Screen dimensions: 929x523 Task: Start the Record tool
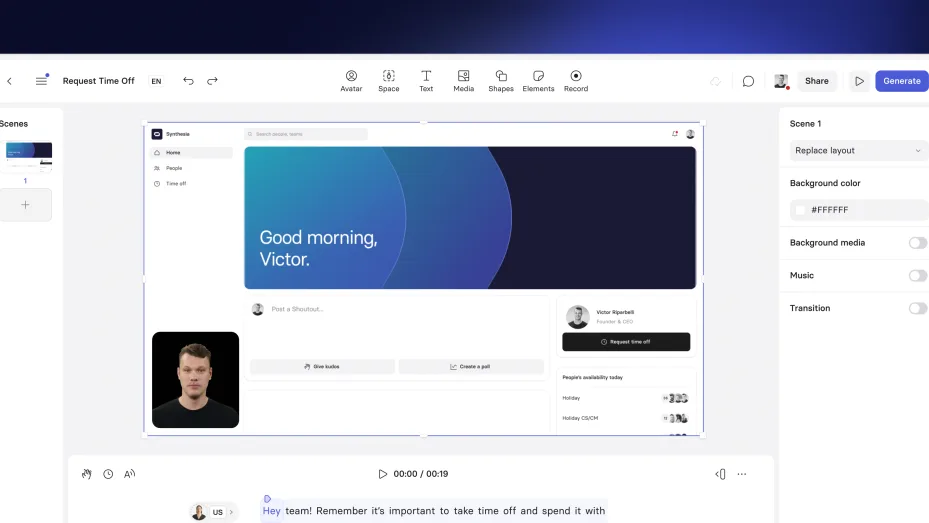[x=576, y=81]
